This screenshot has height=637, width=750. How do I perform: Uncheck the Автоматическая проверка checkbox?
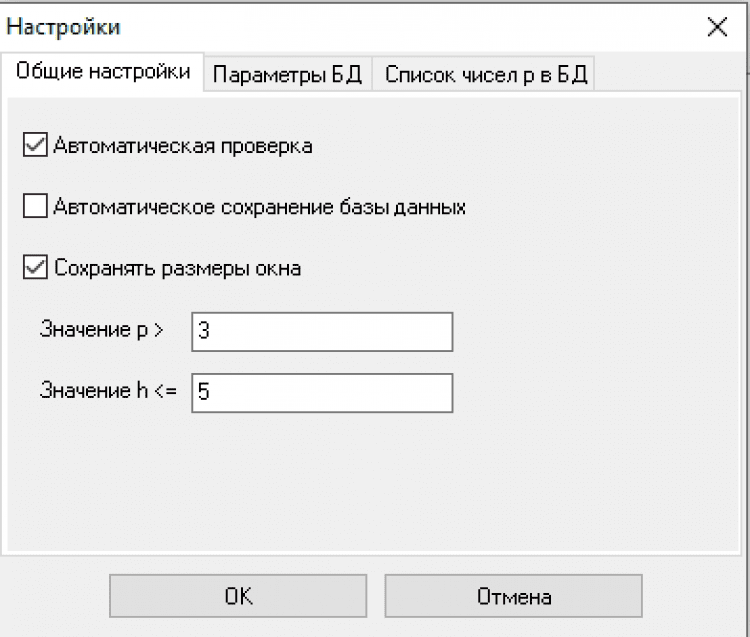pos(35,146)
